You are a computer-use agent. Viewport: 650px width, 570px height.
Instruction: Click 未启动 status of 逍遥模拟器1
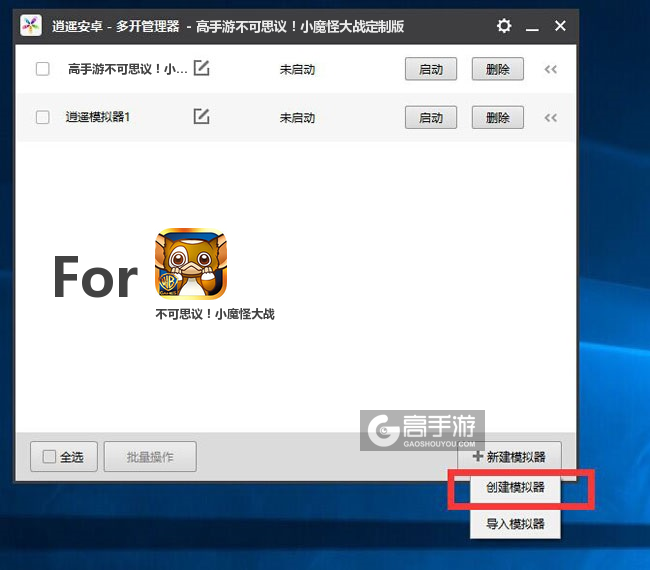coord(297,118)
